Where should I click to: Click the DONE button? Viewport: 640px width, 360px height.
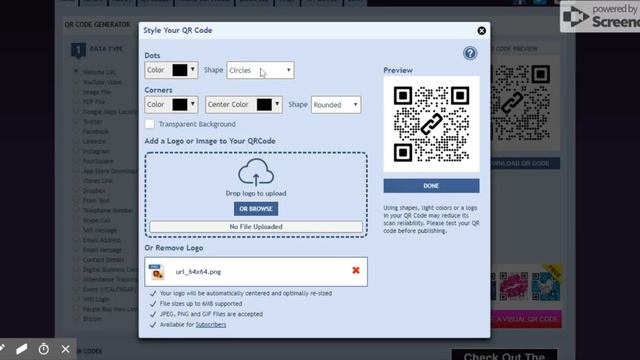(431, 186)
